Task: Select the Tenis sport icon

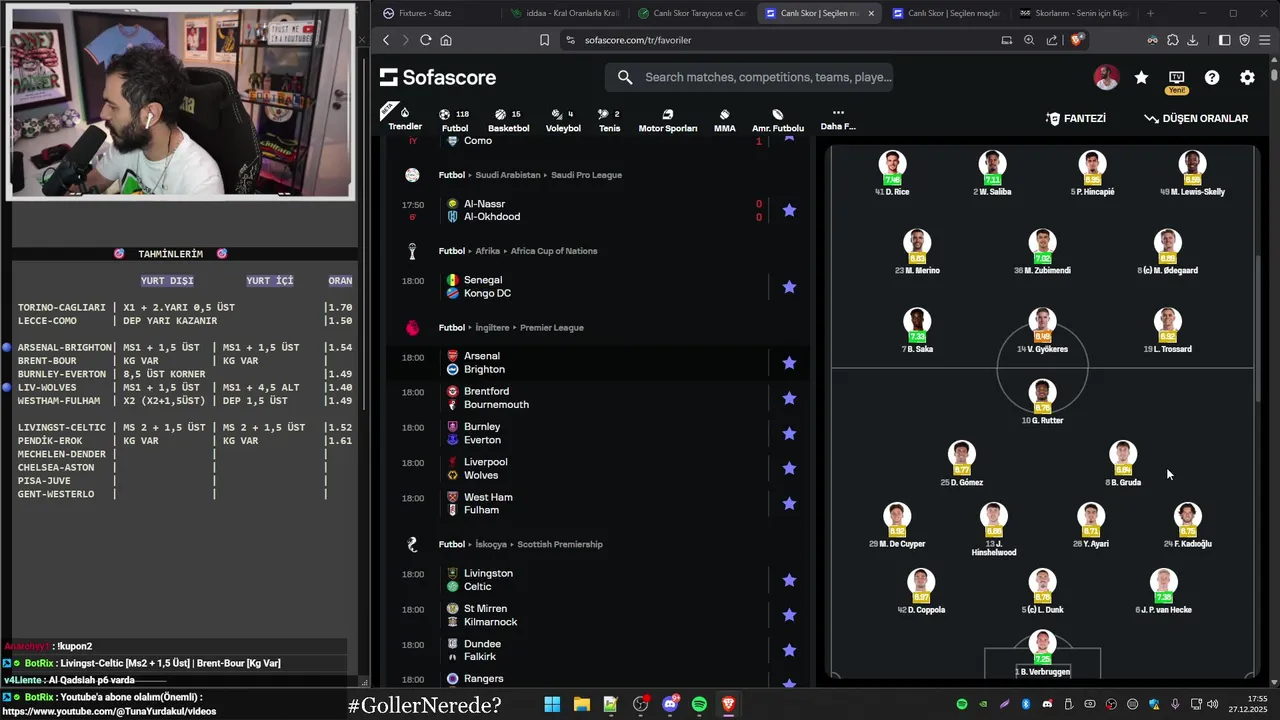Action: pyautogui.click(x=609, y=120)
